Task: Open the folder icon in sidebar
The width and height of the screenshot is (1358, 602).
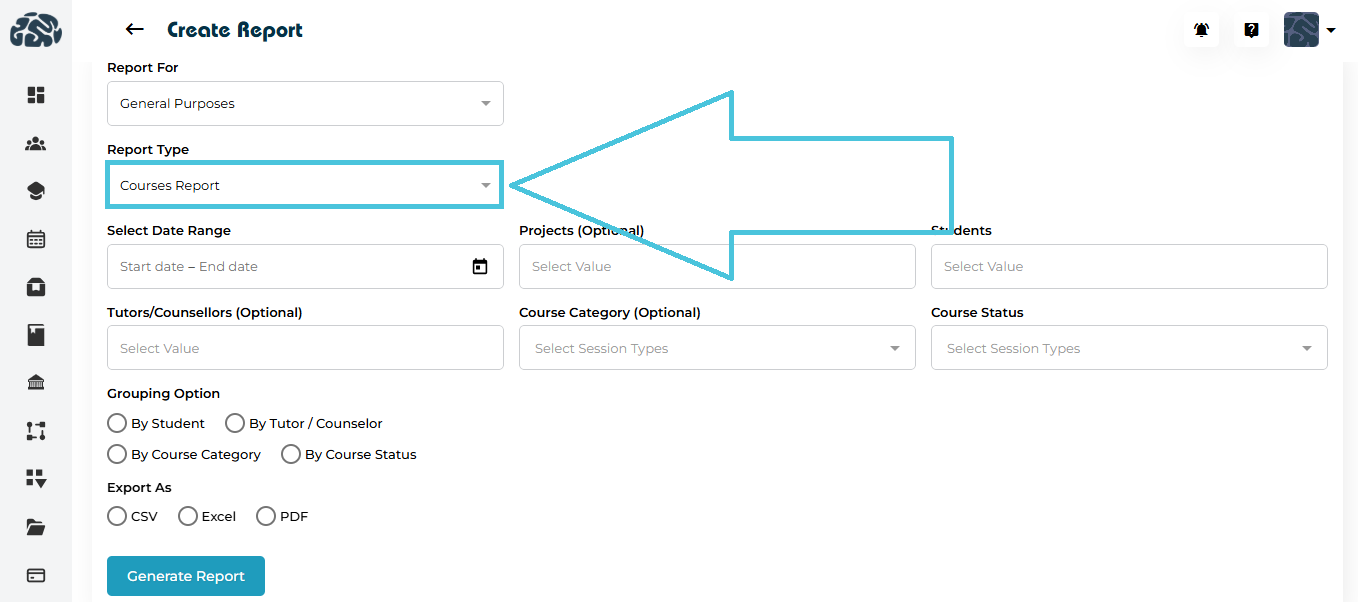Action: click(36, 528)
